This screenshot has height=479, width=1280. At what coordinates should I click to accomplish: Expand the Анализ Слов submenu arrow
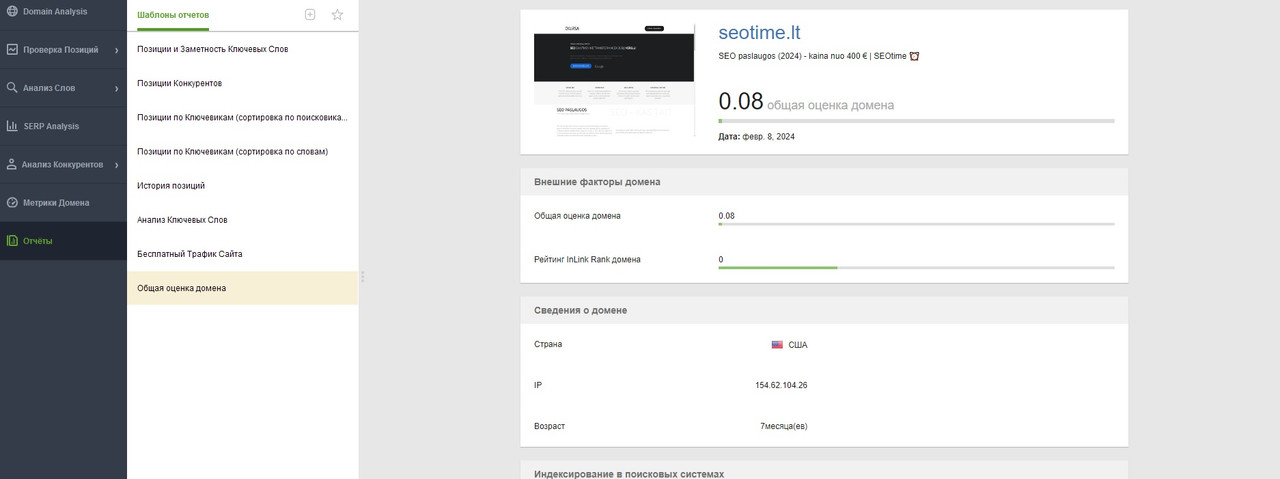(x=116, y=88)
